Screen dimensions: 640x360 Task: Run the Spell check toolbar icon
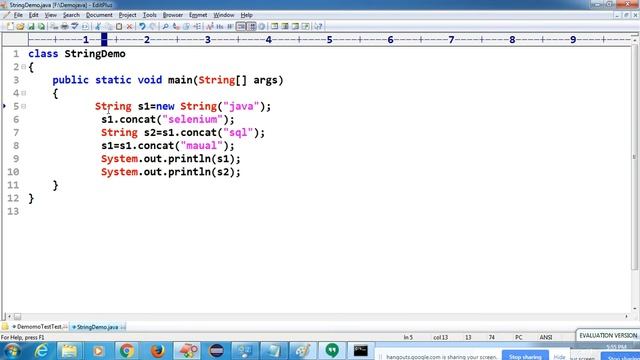click(x=74, y=27)
